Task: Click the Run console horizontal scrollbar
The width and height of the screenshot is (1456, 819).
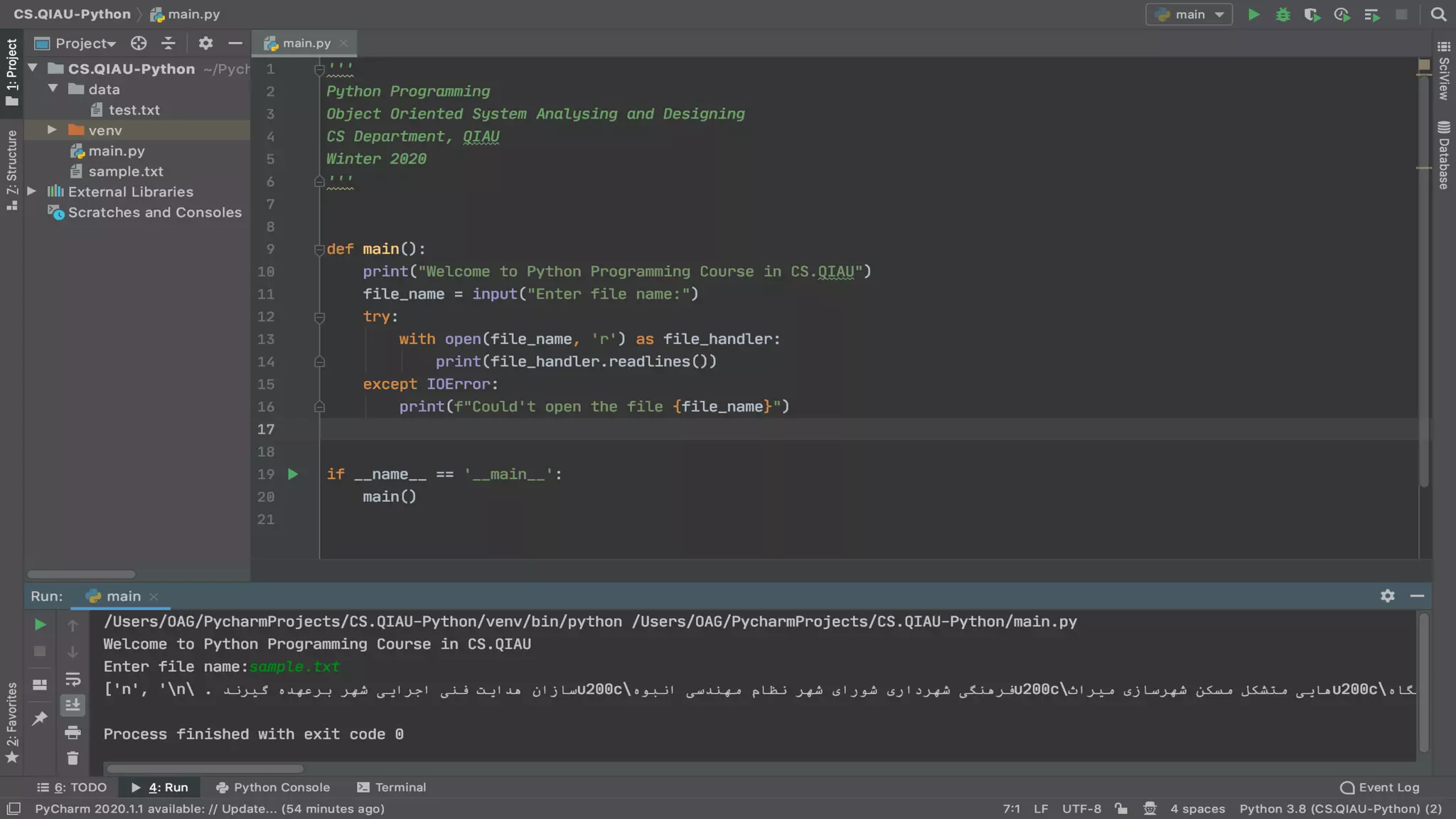Action: coord(205,769)
